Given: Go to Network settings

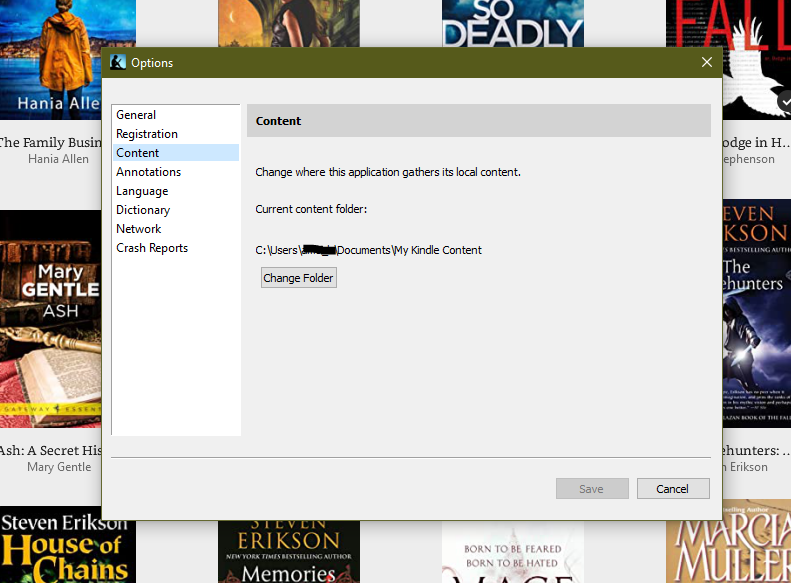Looking at the screenshot, I should [176, 229].
